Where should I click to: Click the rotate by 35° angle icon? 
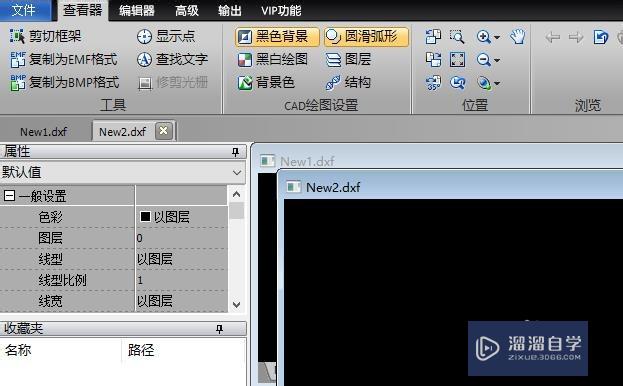click(x=433, y=83)
